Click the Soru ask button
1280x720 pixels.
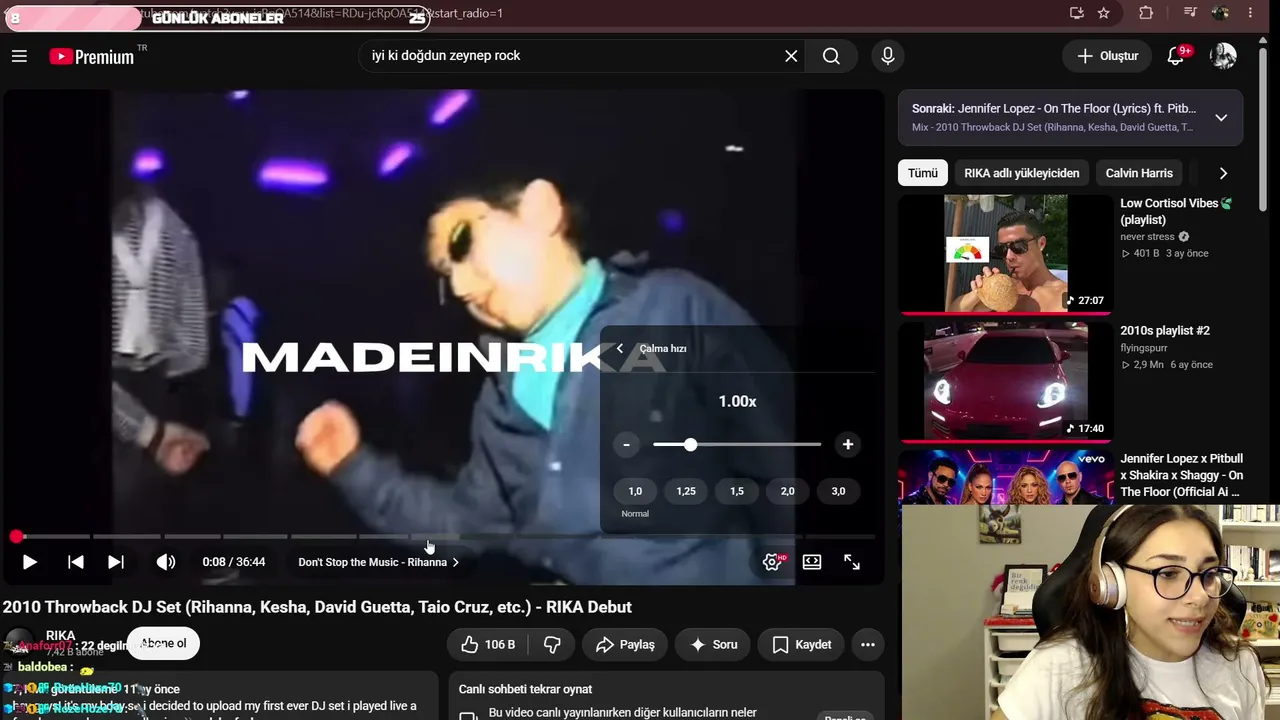click(713, 645)
